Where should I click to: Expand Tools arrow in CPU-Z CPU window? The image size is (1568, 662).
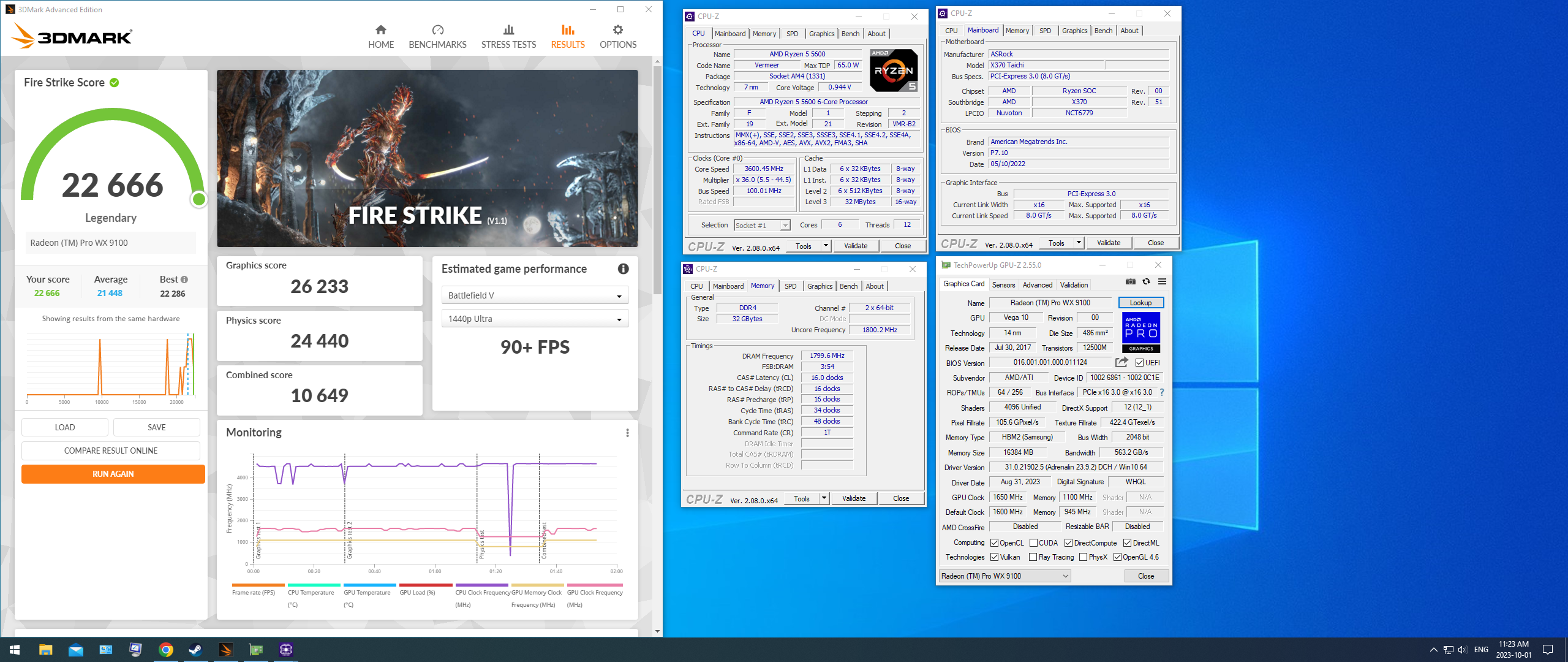click(825, 246)
